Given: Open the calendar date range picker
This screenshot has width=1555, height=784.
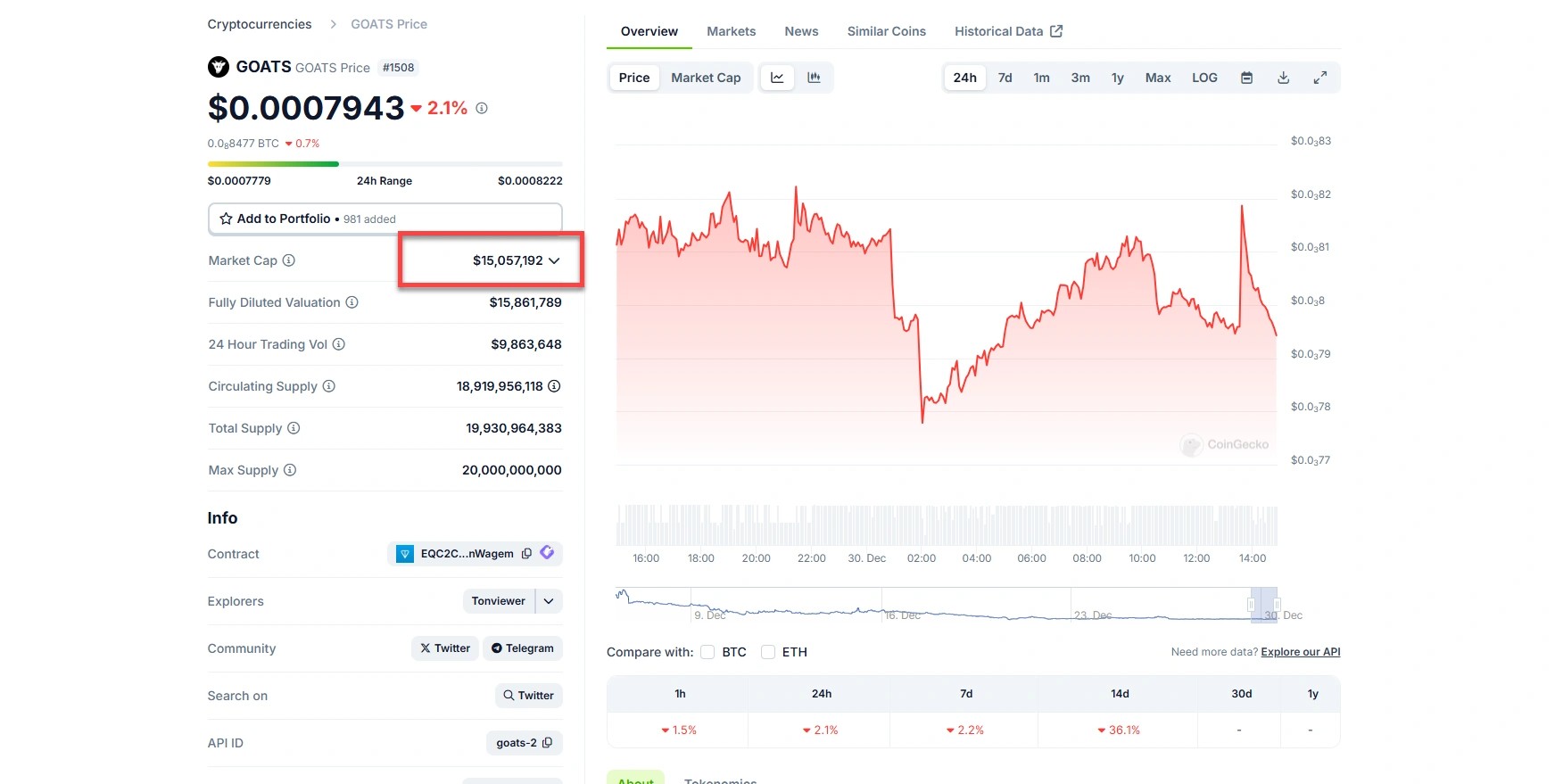Looking at the screenshot, I should pos(1246,78).
